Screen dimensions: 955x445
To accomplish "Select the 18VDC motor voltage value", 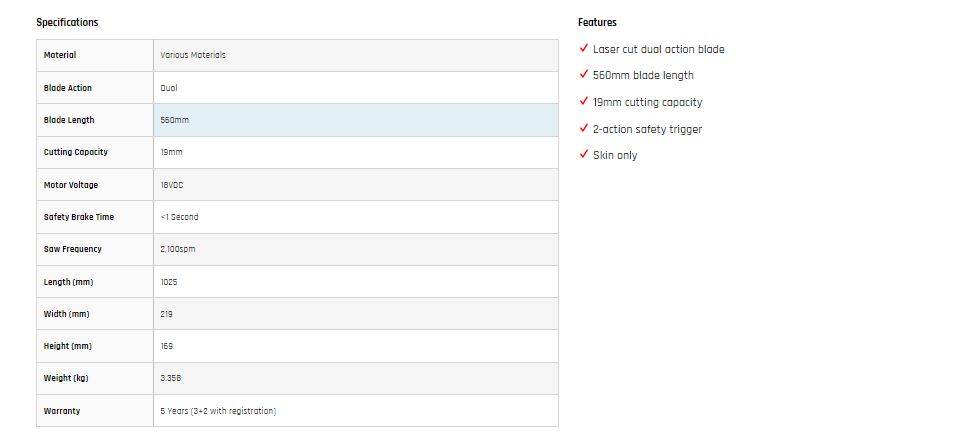I will pyautogui.click(x=172, y=185).
